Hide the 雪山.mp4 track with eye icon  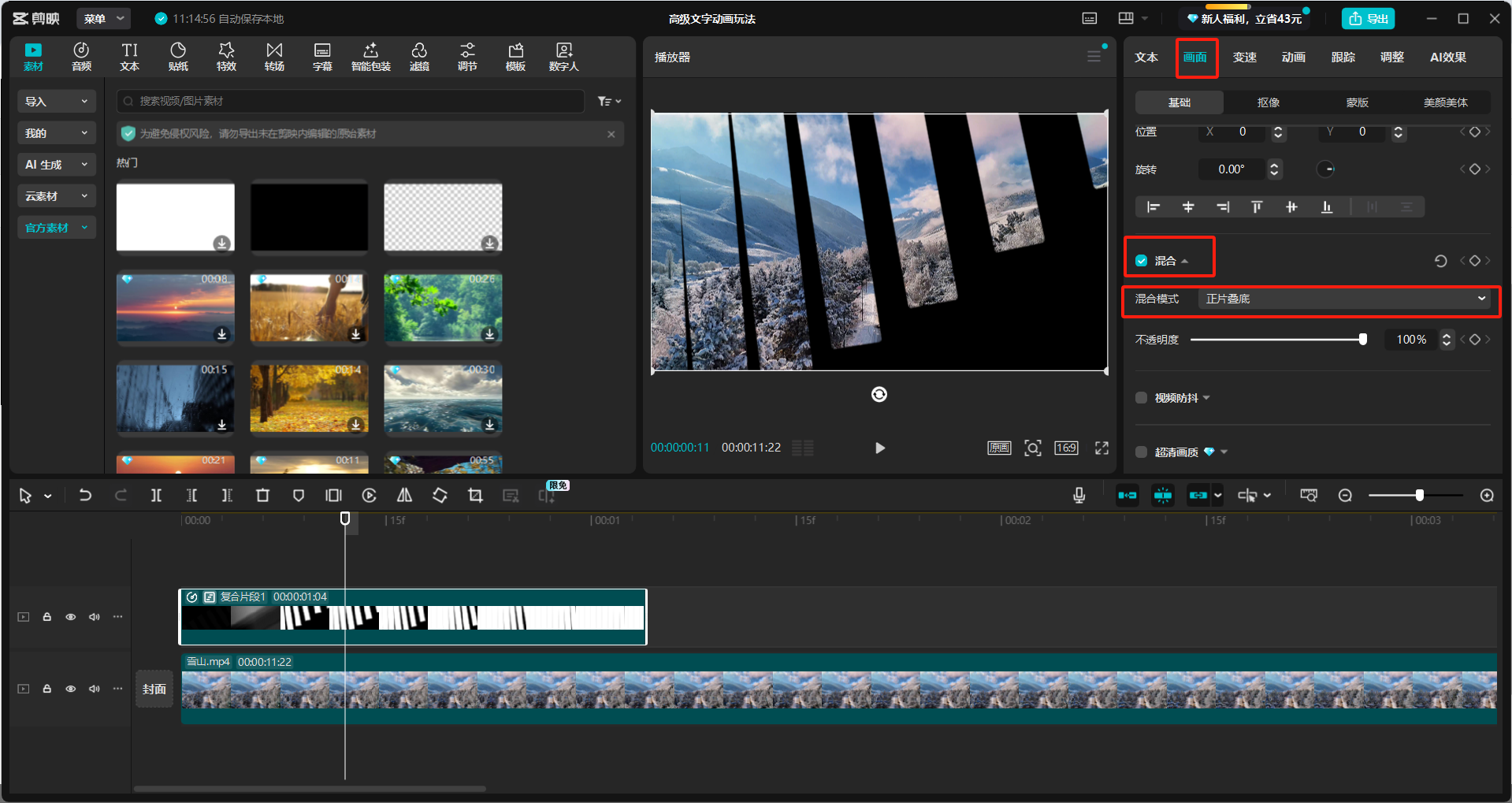tap(70, 689)
